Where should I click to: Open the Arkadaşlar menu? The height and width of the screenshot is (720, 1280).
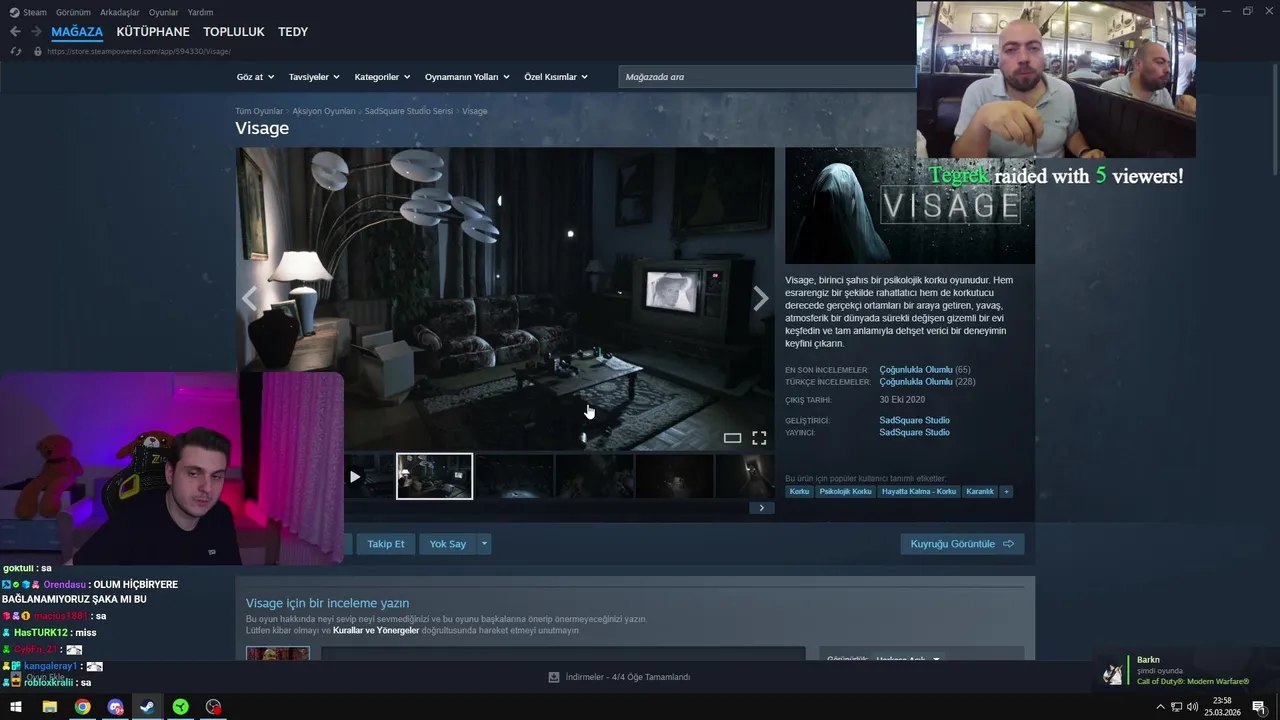click(120, 12)
